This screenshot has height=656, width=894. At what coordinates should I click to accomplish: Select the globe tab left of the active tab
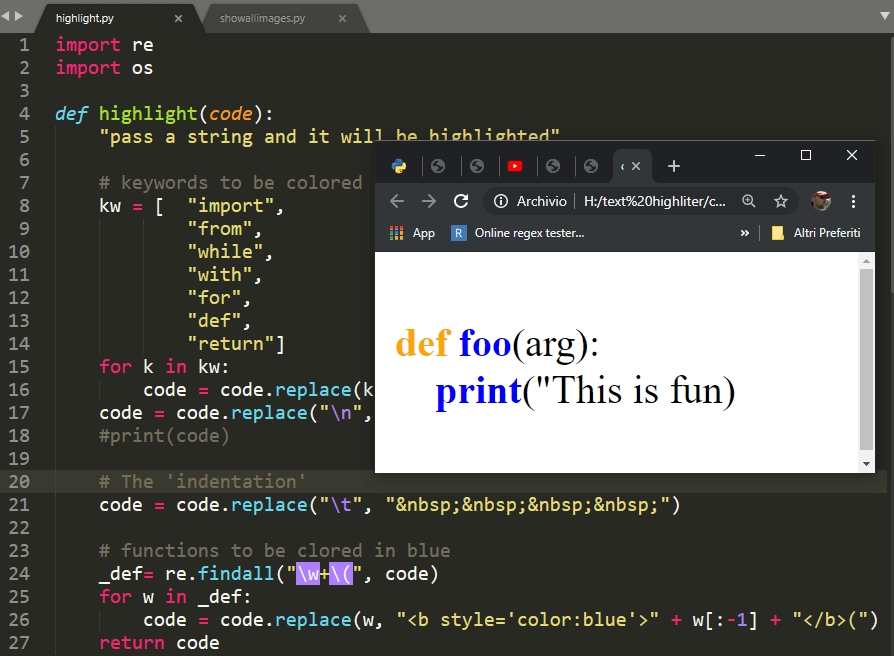pos(591,166)
